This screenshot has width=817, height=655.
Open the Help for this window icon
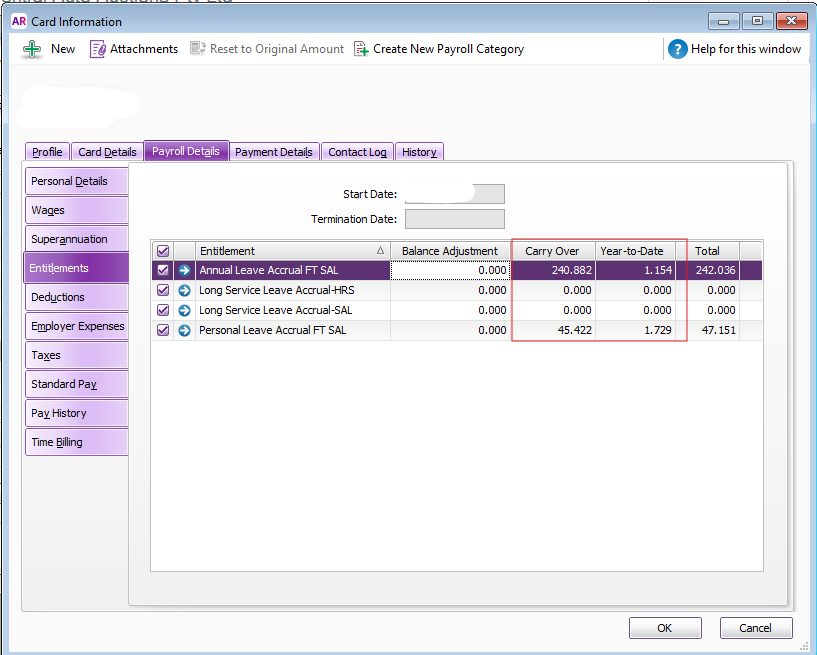point(678,49)
